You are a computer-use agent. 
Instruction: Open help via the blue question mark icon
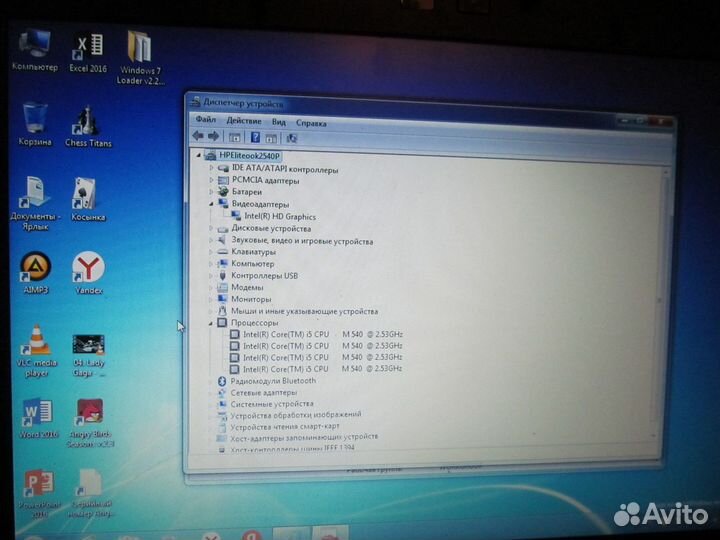(255, 137)
